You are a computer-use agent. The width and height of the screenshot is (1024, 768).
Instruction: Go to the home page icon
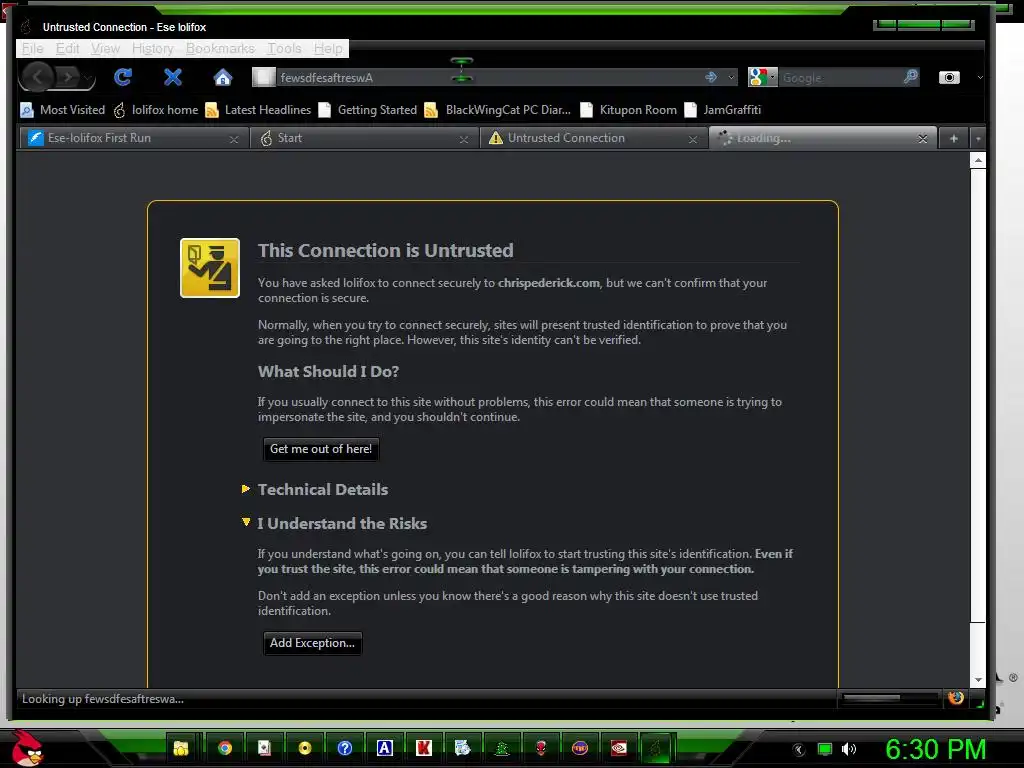tap(223, 77)
